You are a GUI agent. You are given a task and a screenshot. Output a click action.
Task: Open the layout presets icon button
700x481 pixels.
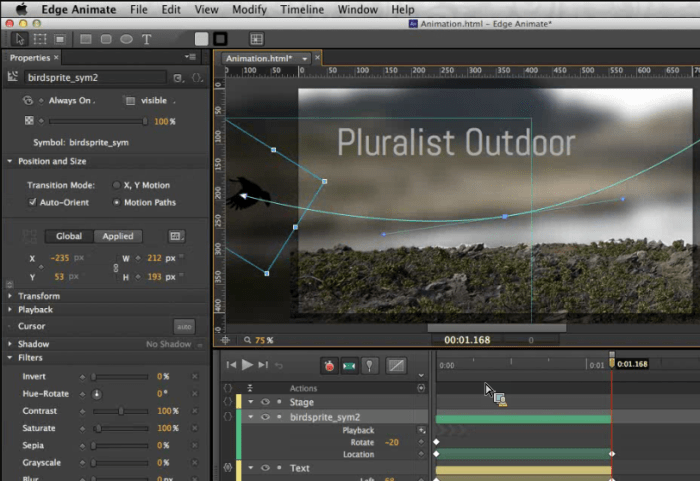point(176,236)
